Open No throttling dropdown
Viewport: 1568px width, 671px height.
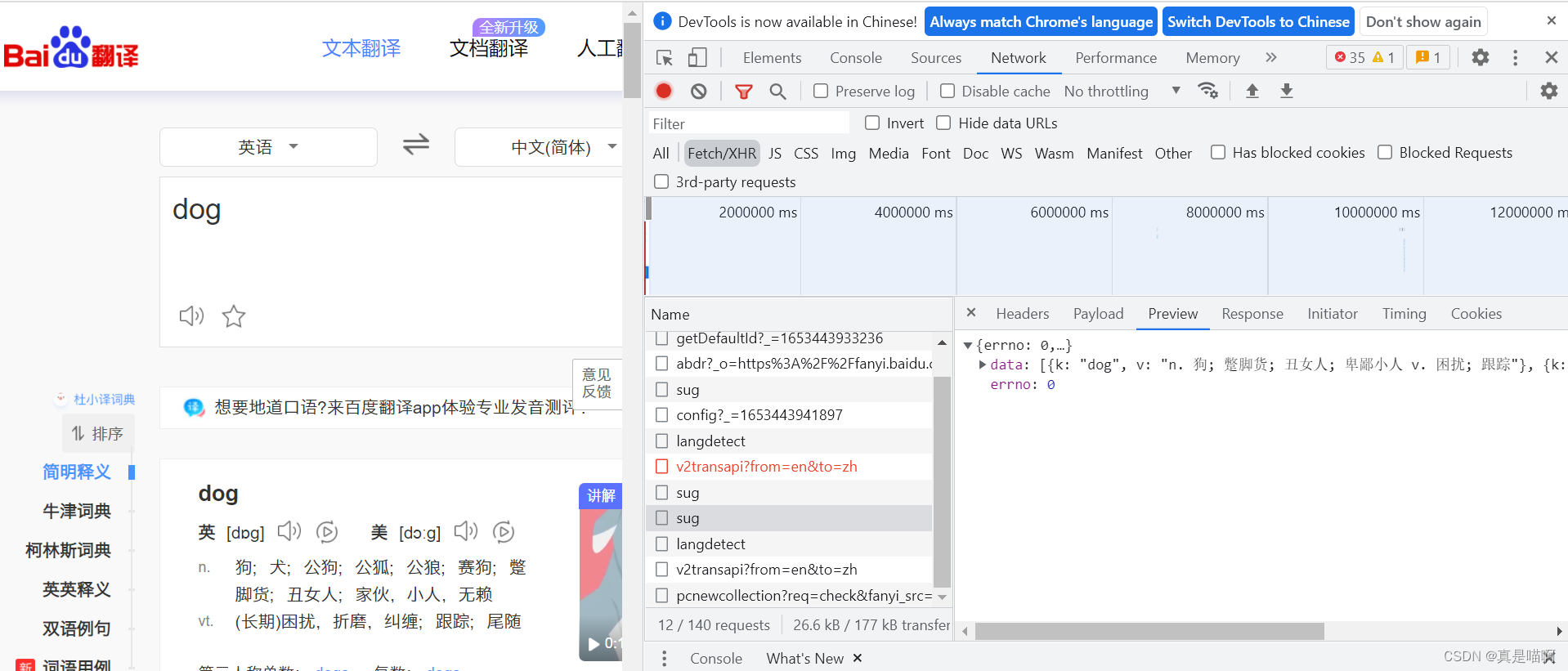tap(1122, 91)
